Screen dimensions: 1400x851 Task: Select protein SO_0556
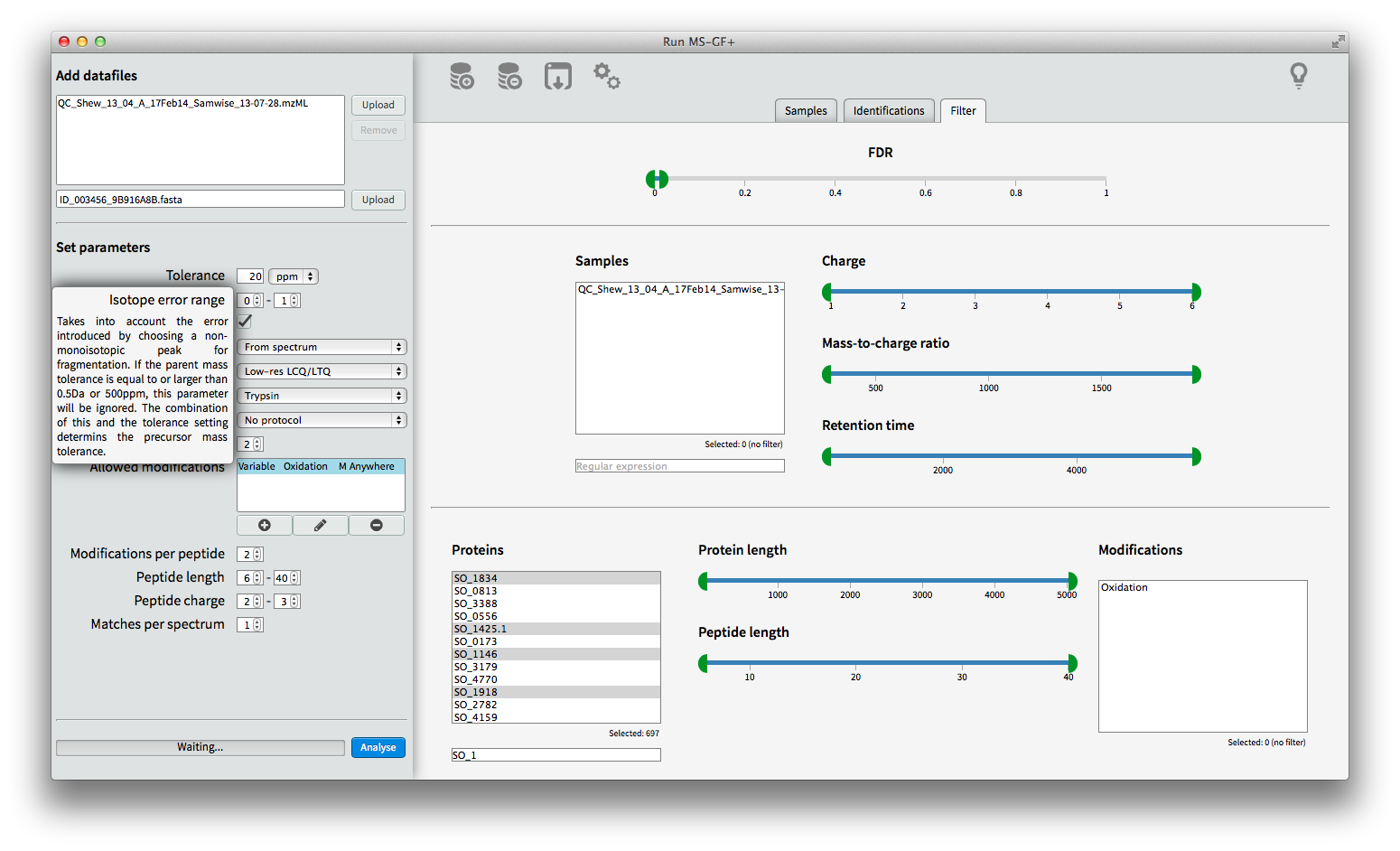556,616
